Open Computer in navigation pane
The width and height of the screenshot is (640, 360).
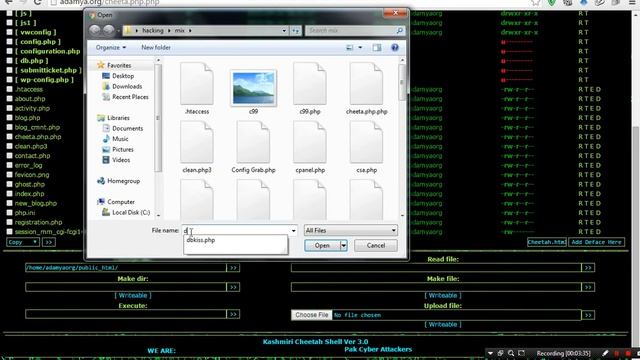(x=121, y=202)
